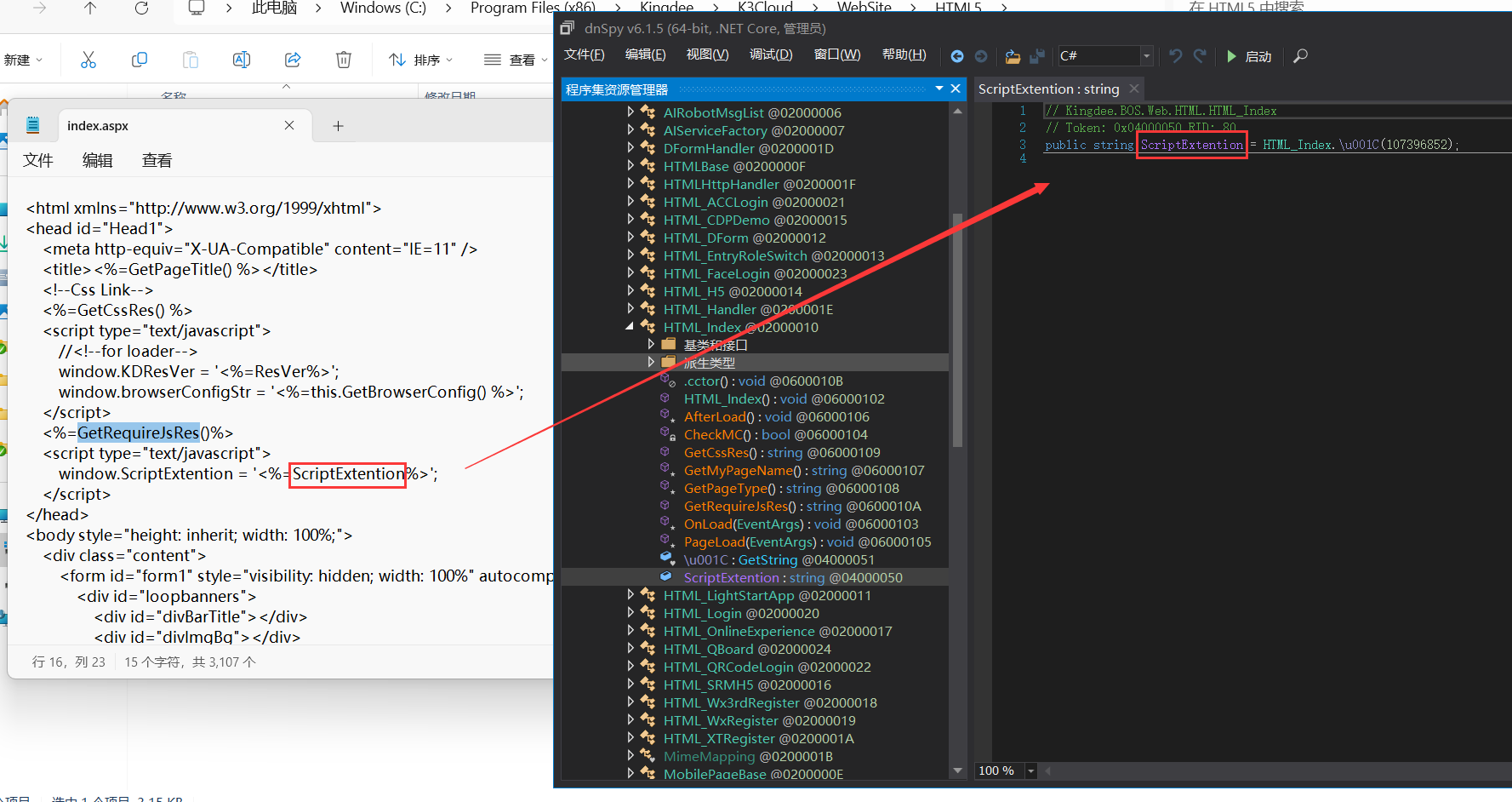Select DFormHandler class in tree
The height and width of the screenshot is (802, 1512).
[x=749, y=148]
